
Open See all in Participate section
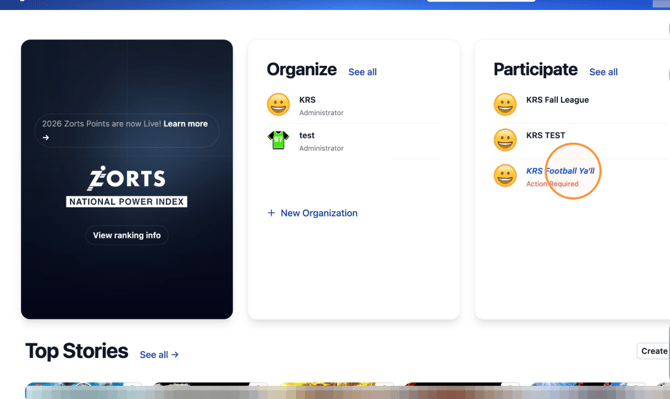click(603, 72)
